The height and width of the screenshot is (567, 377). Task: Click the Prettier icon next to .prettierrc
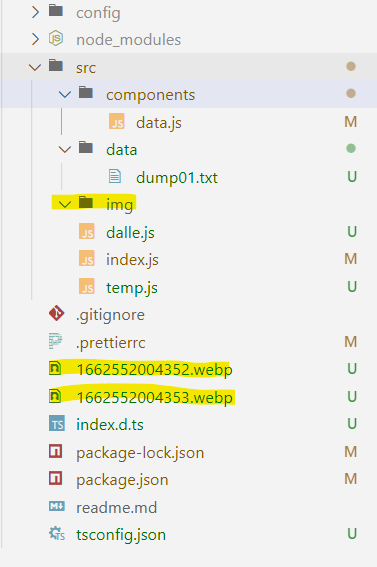tap(55, 341)
